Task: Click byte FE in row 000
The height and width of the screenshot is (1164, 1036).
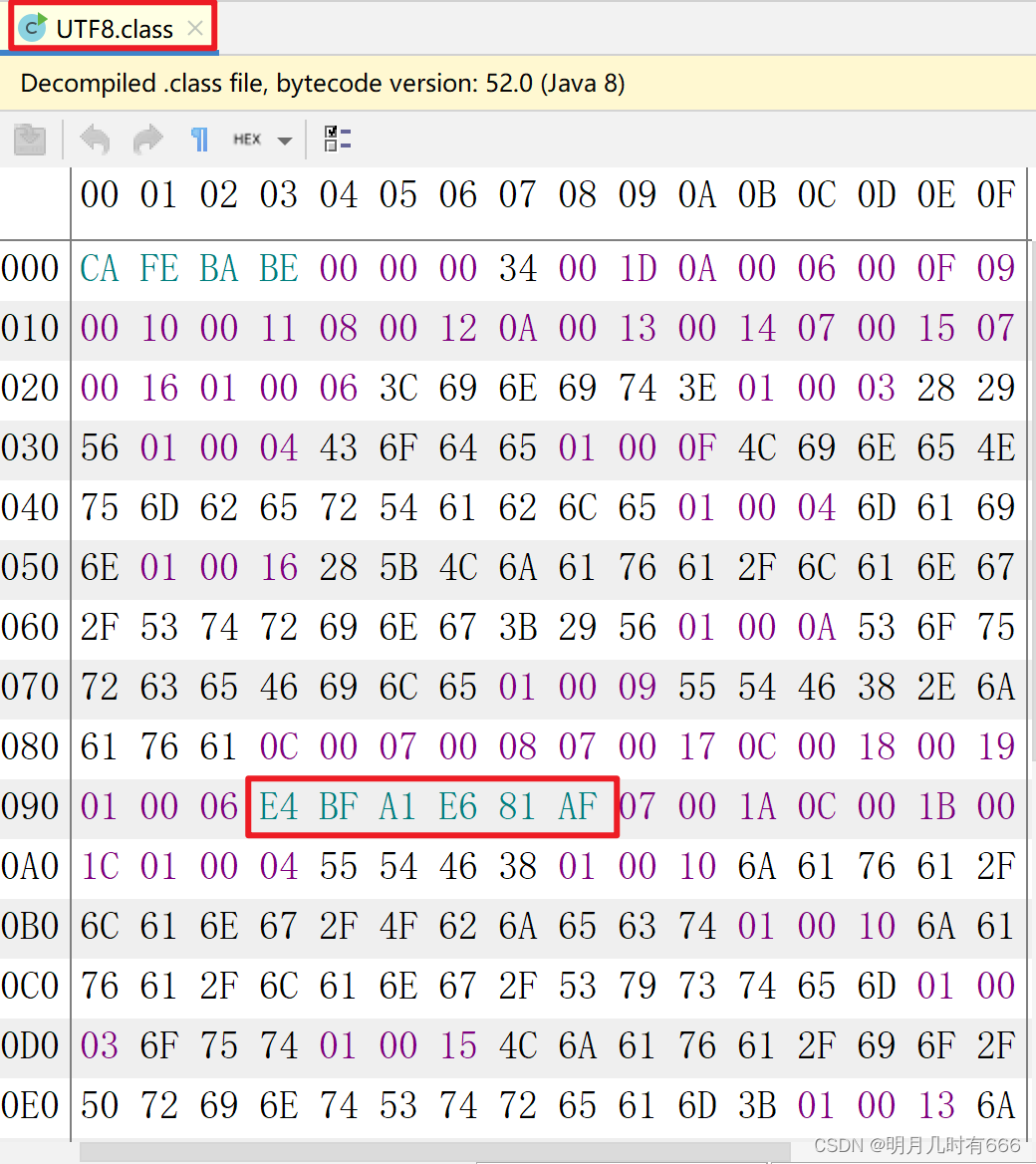Action: [158, 269]
